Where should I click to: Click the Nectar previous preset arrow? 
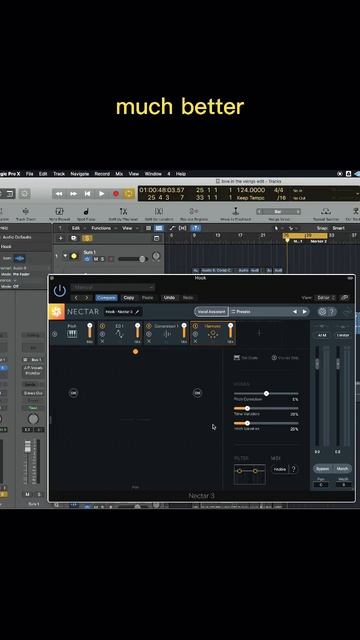point(295,312)
